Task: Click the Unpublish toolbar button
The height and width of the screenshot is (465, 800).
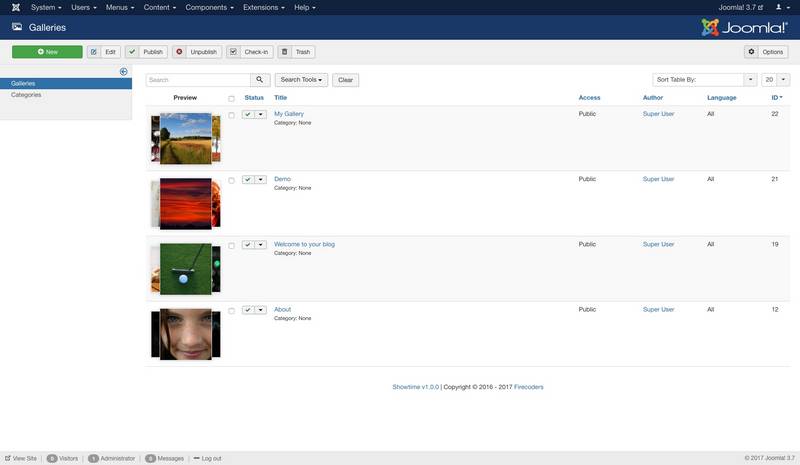Action: coord(196,52)
